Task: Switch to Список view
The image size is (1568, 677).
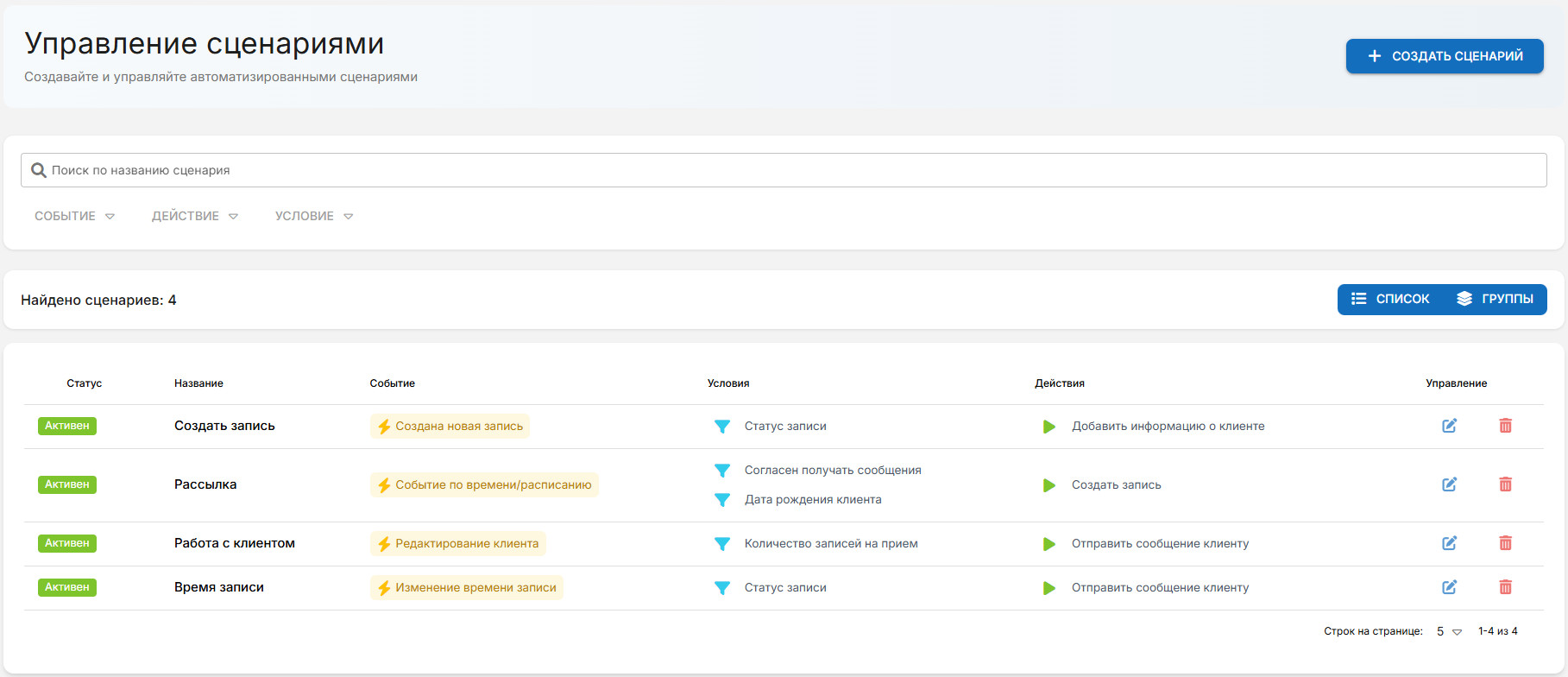Action: coord(1390,299)
